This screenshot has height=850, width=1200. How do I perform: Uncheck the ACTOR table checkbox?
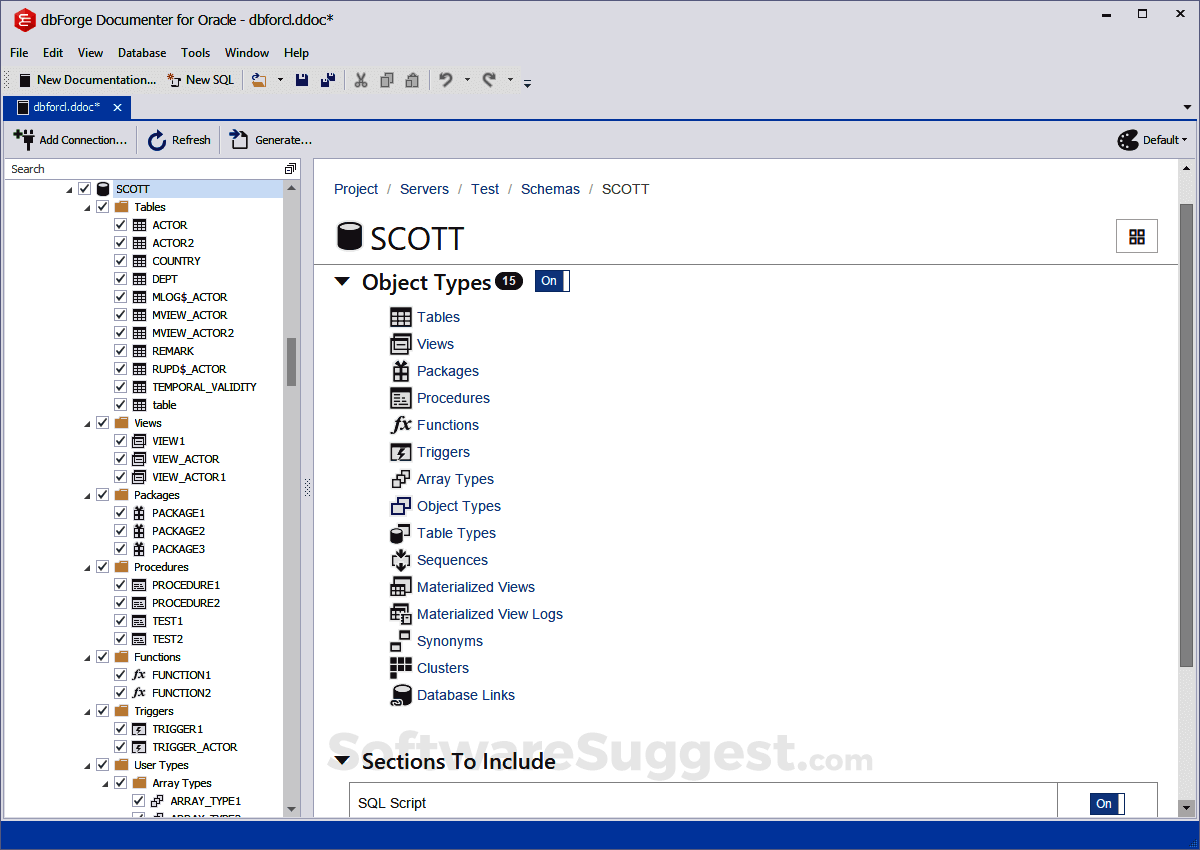pyautogui.click(x=120, y=224)
